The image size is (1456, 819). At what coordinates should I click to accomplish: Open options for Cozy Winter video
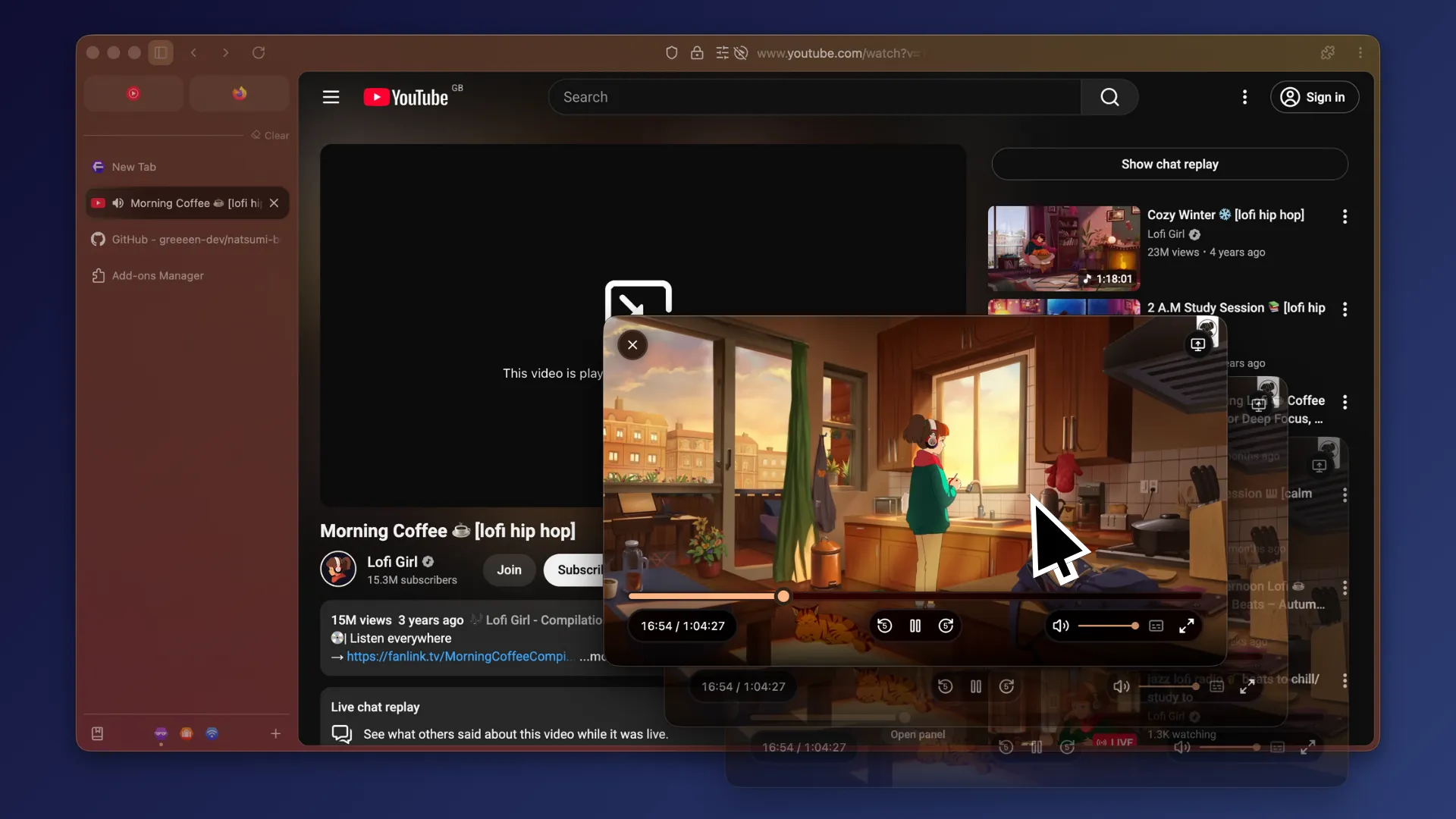[1345, 217]
